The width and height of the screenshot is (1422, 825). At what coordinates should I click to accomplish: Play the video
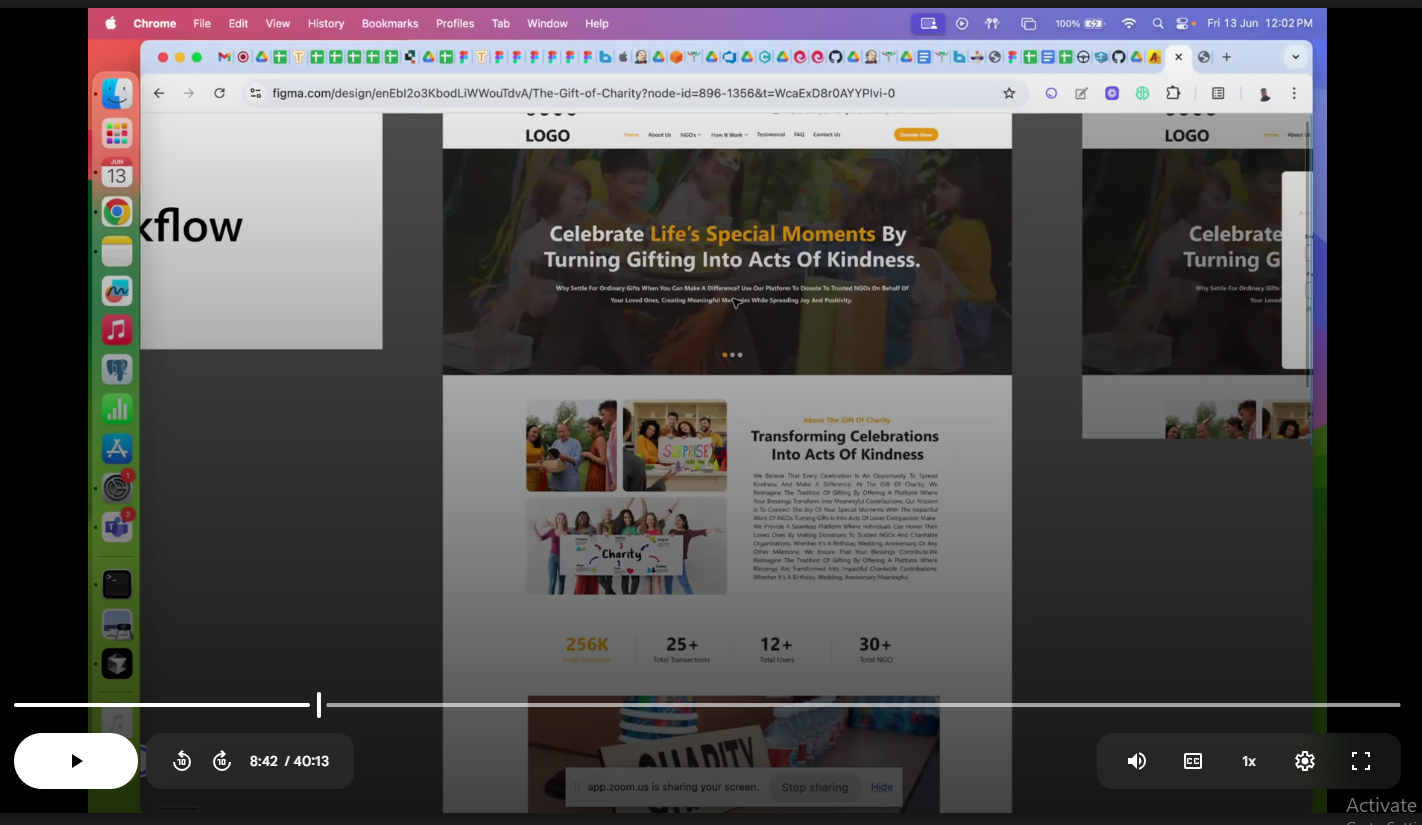[76, 761]
